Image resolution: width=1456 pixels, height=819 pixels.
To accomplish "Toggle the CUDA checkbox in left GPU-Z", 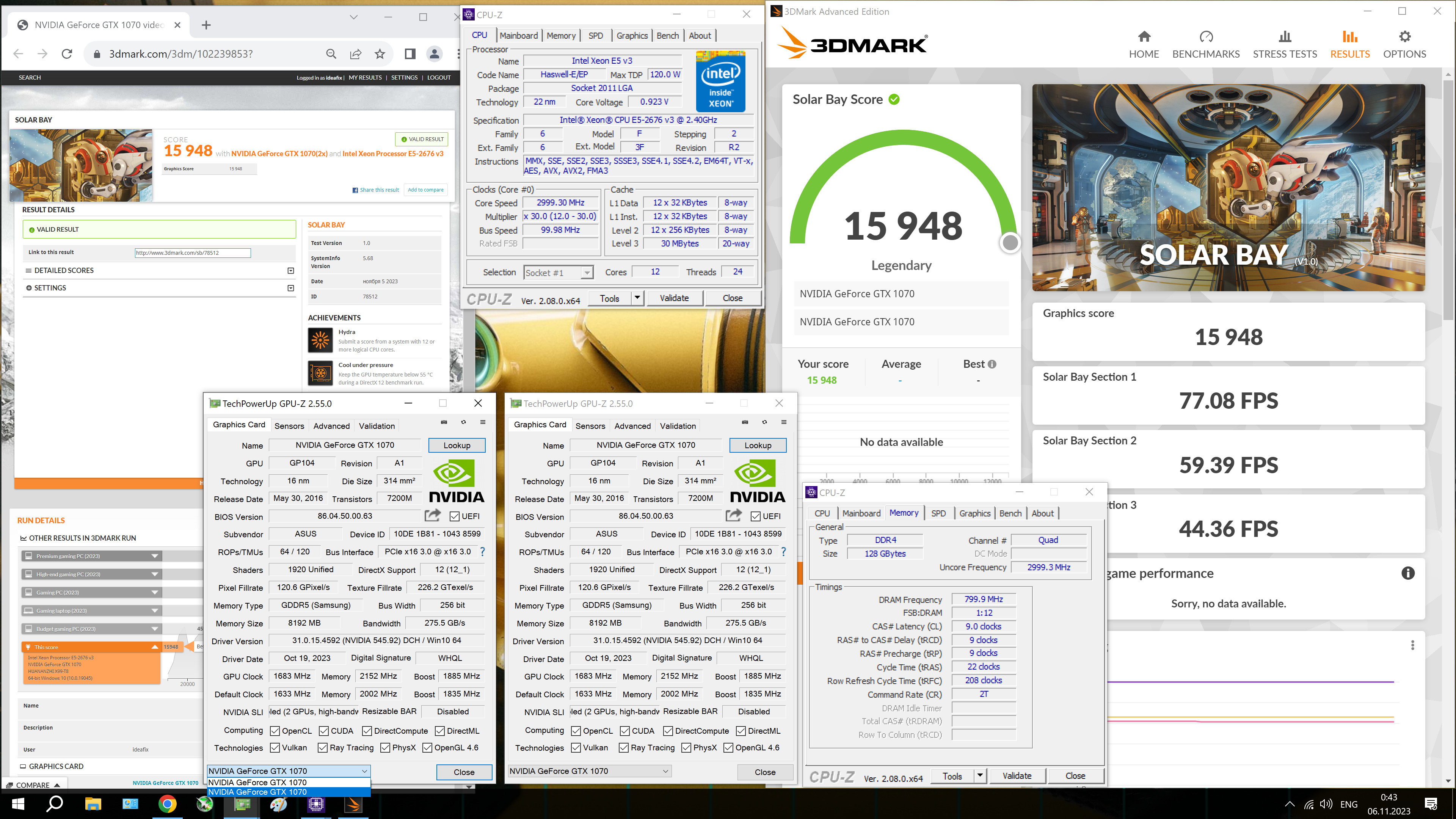I will (324, 731).
